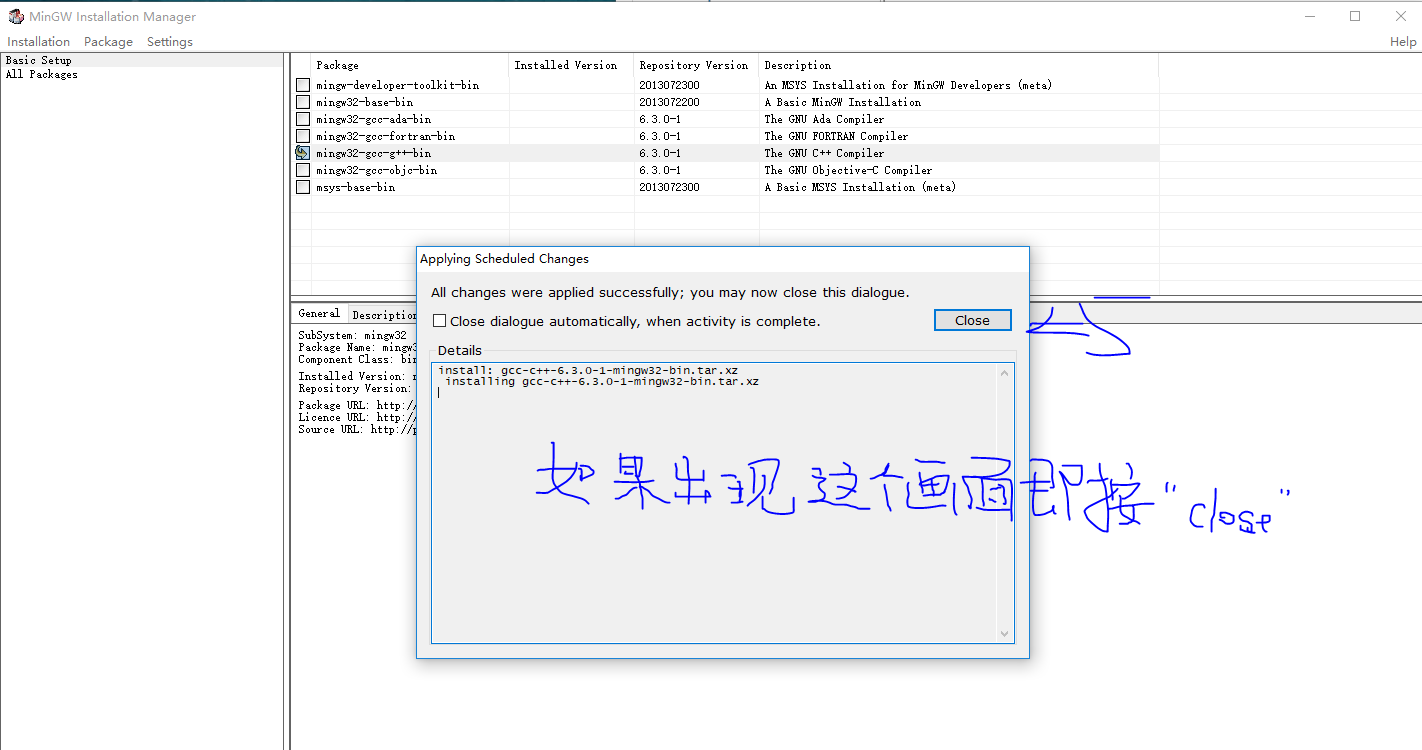Viewport: 1422px width, 750px height.
Task: Sort by Repository Version column header
Action: pyautogui.click(x=696, y=65)
